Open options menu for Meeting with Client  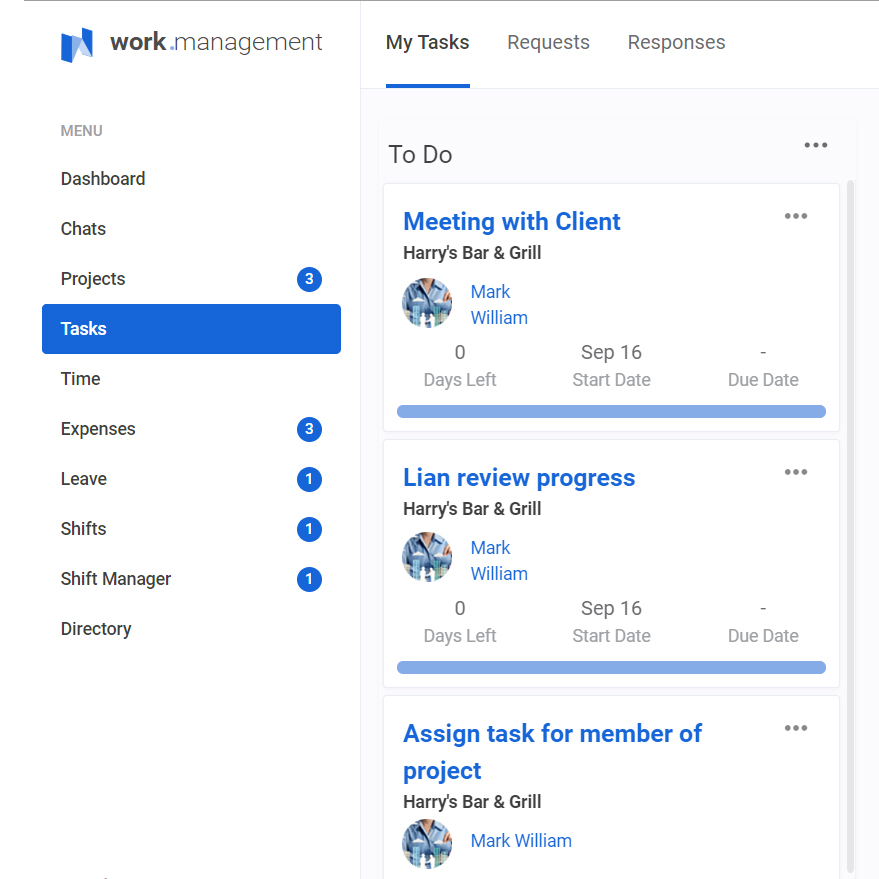click(x=796, y=217)
